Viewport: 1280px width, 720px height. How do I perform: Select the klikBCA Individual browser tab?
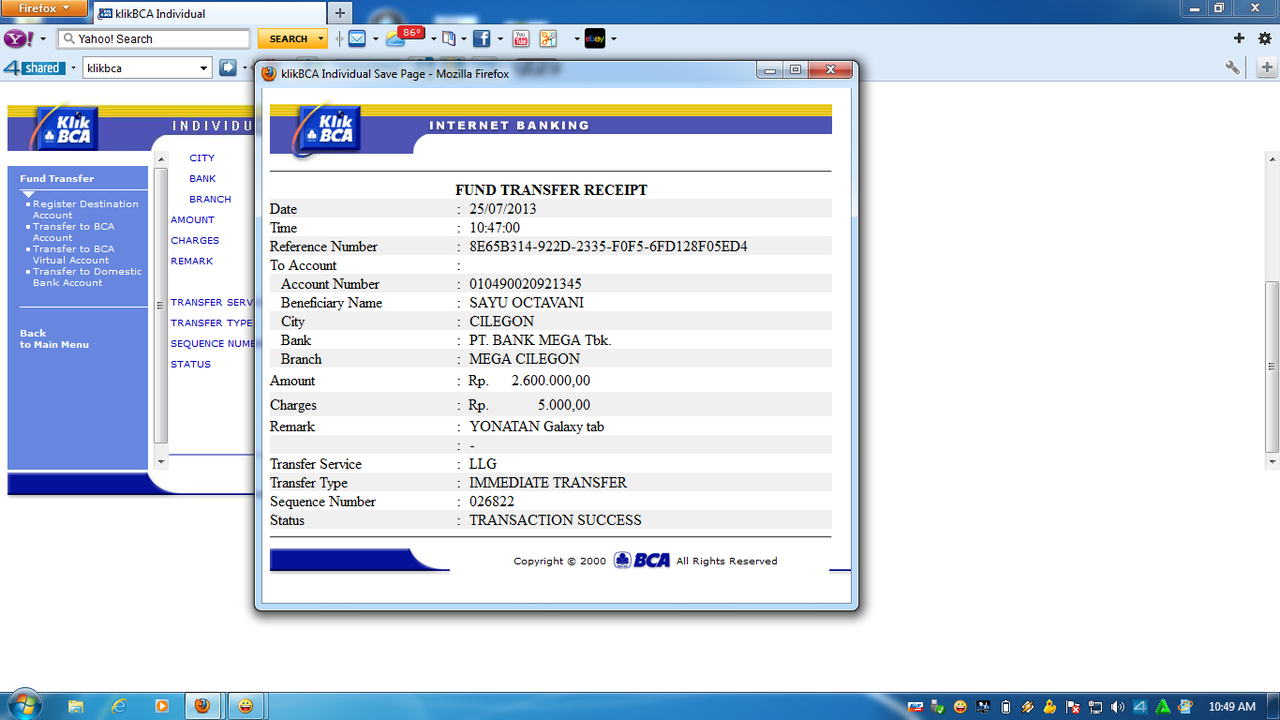click(x=208, y=13)
